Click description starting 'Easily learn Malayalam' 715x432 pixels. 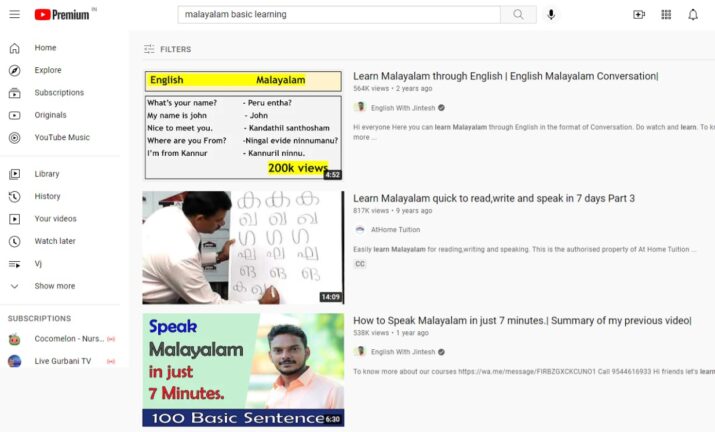coord(524,250)
